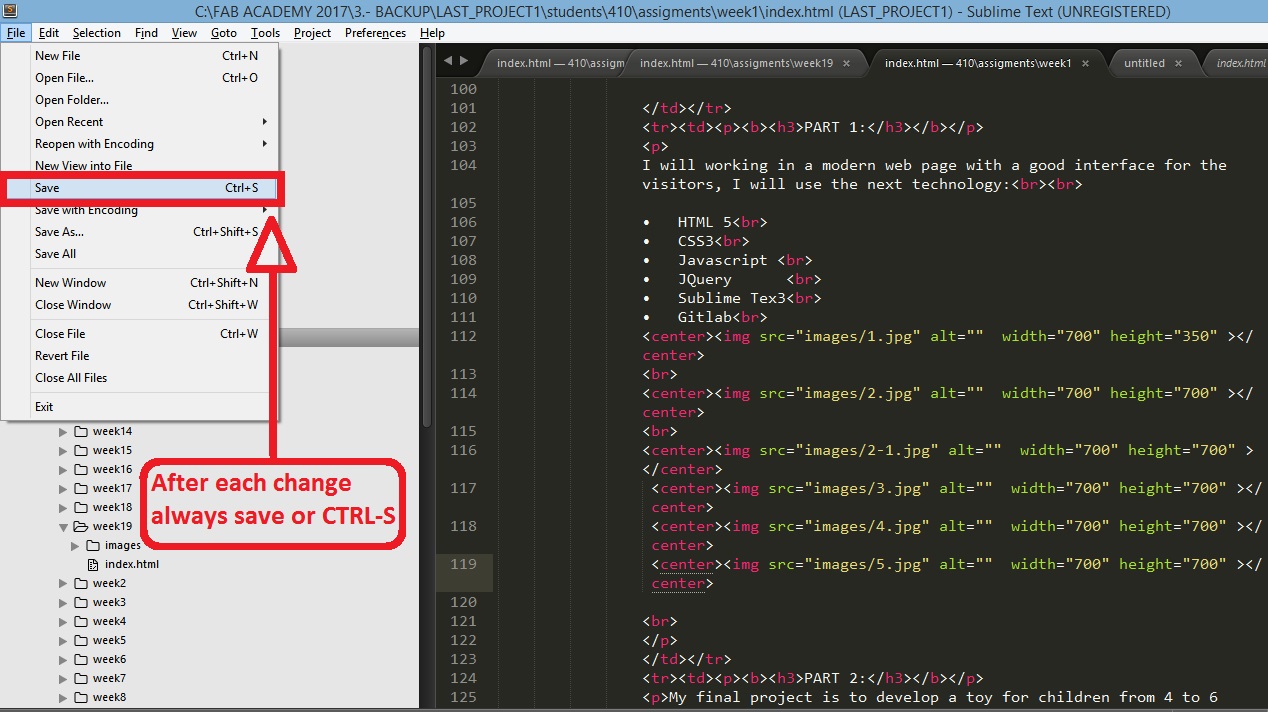Switch to the untitled tab
Image resolution: width=1268 pixels, height=712 pixels.
pyautogui.click(x=1152, y=63)
